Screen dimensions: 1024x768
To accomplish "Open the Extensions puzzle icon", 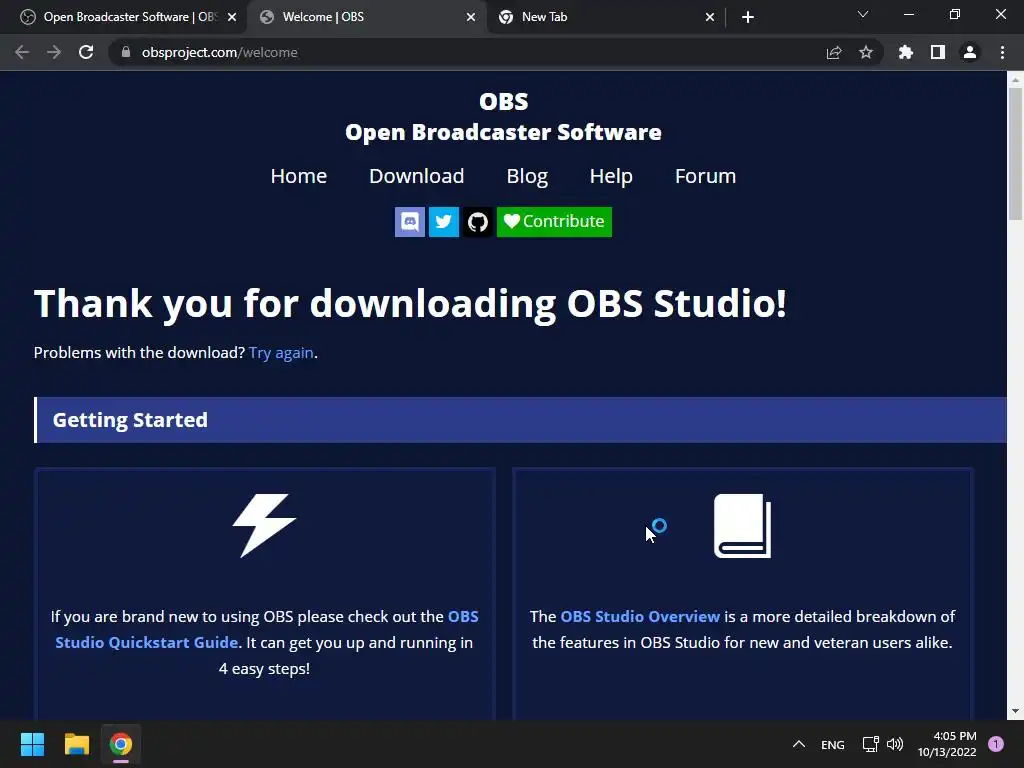I will point(905,52).
